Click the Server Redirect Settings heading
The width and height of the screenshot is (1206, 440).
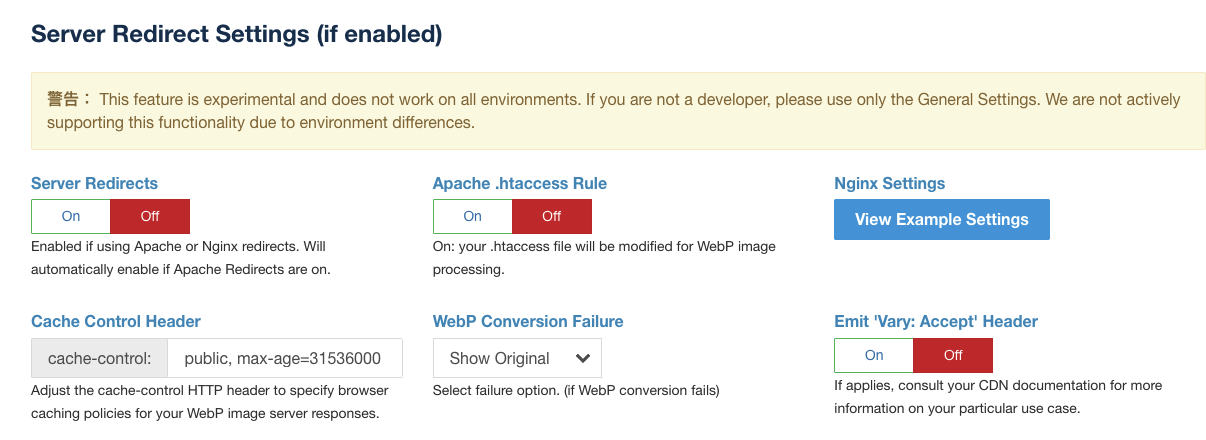coord(237,34)
